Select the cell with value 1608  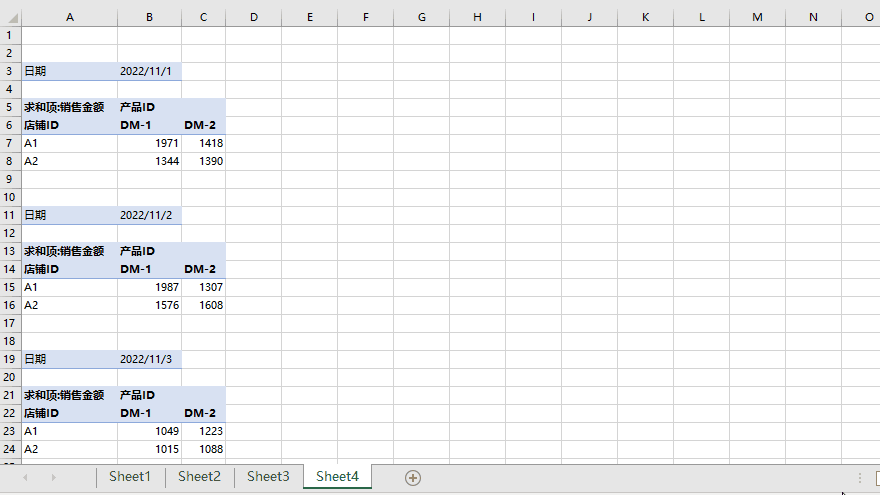coord(203,305)
